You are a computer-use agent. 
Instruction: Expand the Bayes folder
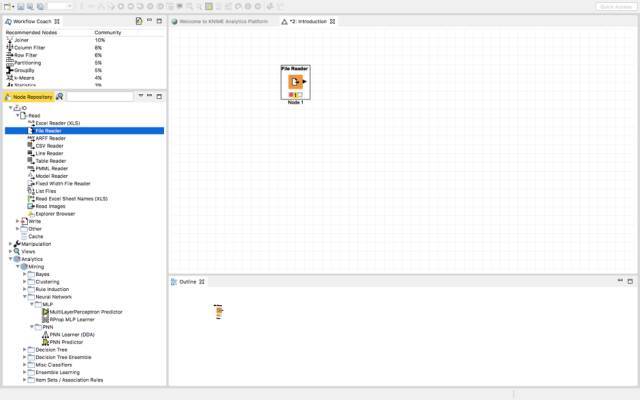pyautogui.click(x=24, y=274)
